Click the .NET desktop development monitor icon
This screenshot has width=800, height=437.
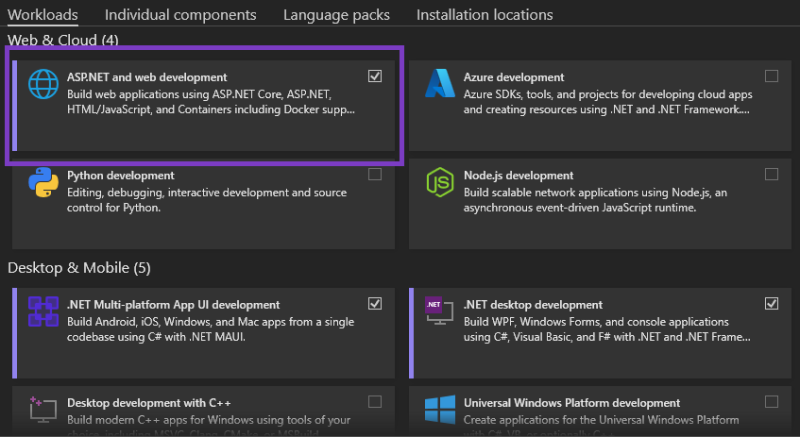tap(439, 311)
